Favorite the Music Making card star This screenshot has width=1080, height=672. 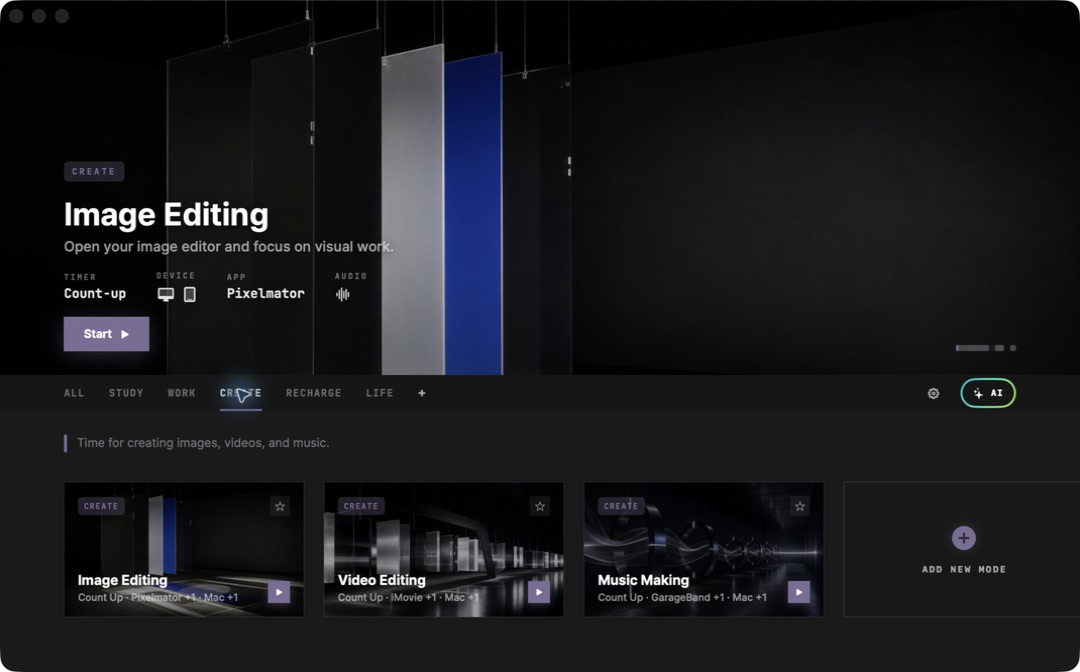pos(800,506)
